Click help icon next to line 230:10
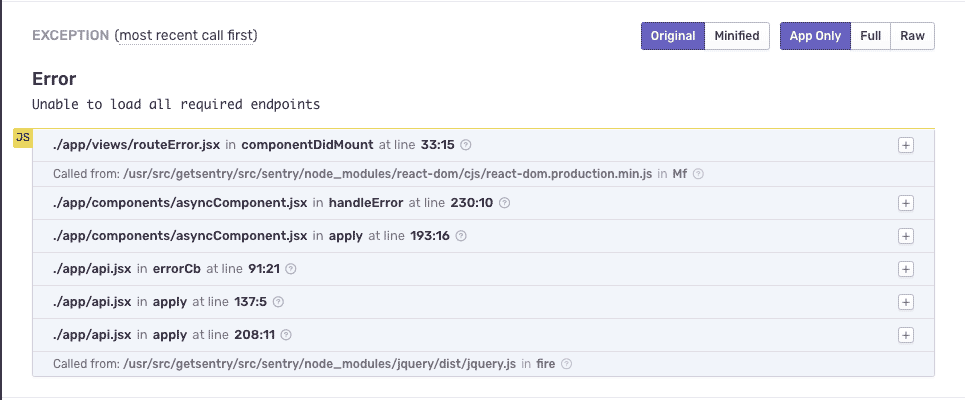This screenshot has width=965, height=400. (x=504, y=202)
